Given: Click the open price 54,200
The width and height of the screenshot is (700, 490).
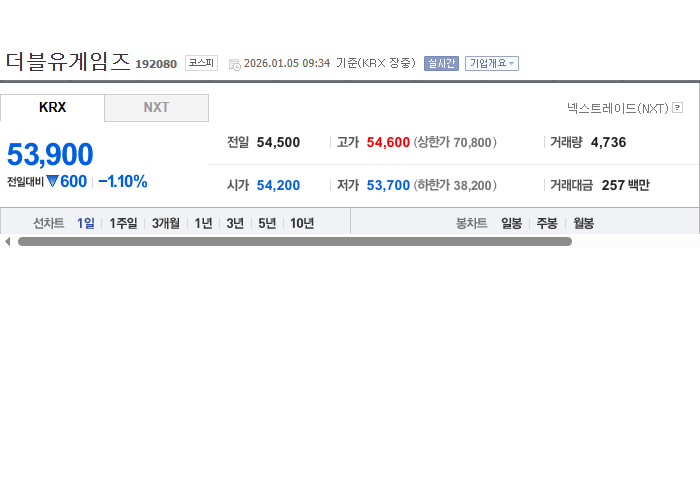Looking at the screenshot, I should (278, 185).
